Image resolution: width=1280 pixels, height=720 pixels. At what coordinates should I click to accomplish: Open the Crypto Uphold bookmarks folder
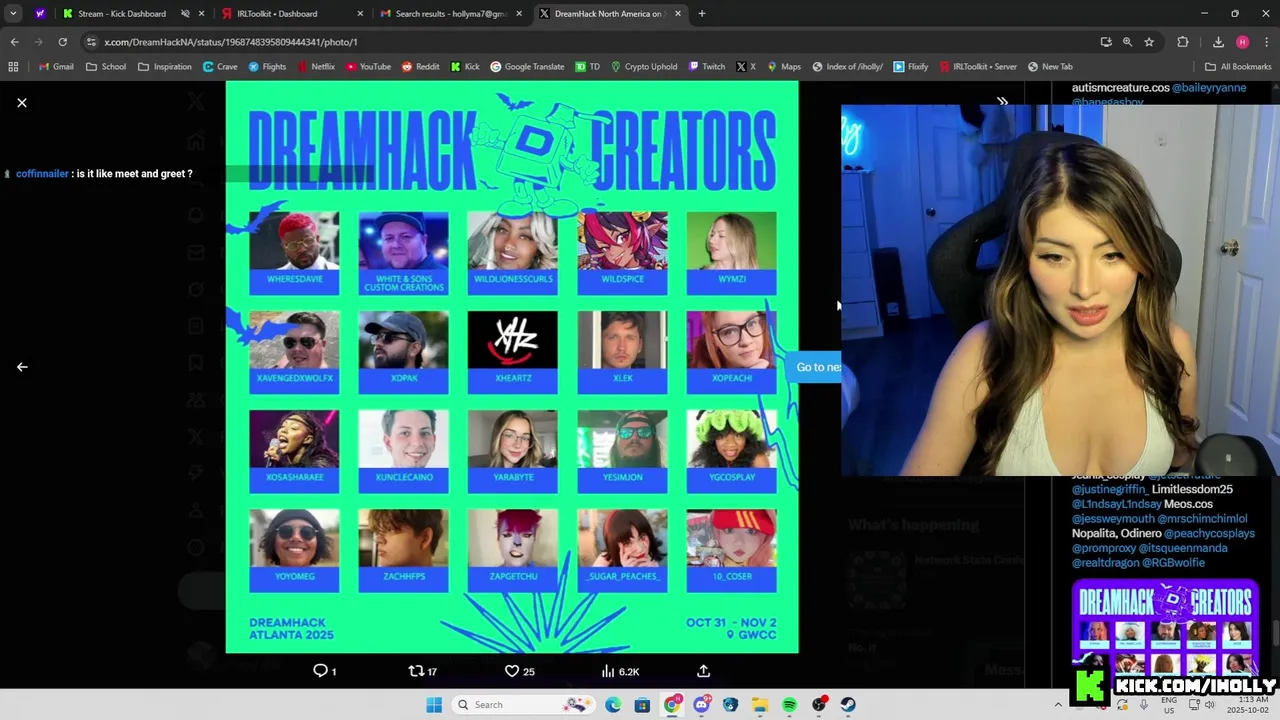pyautogui.click(x=643, y=67)
